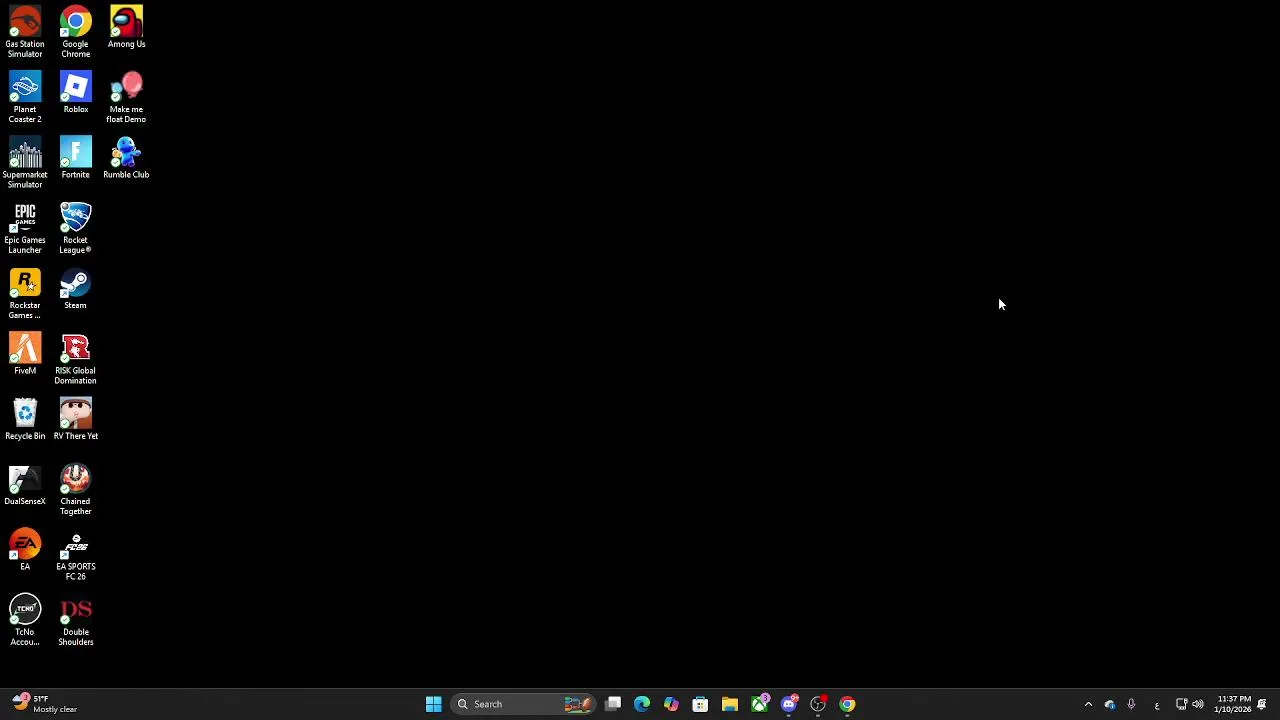1280x720 pixels.
Task: Select the TcNo Account Switcher icon
Action: coord(25,620)
